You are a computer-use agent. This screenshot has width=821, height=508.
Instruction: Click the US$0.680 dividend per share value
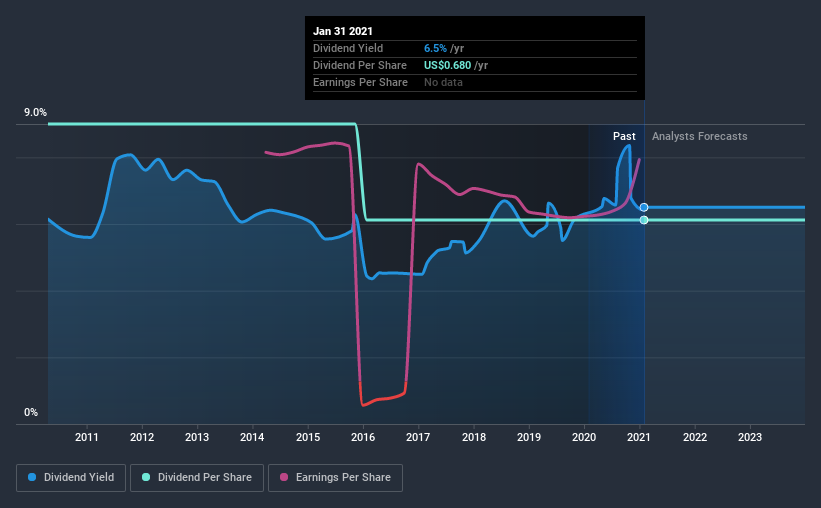coord(448,65)
